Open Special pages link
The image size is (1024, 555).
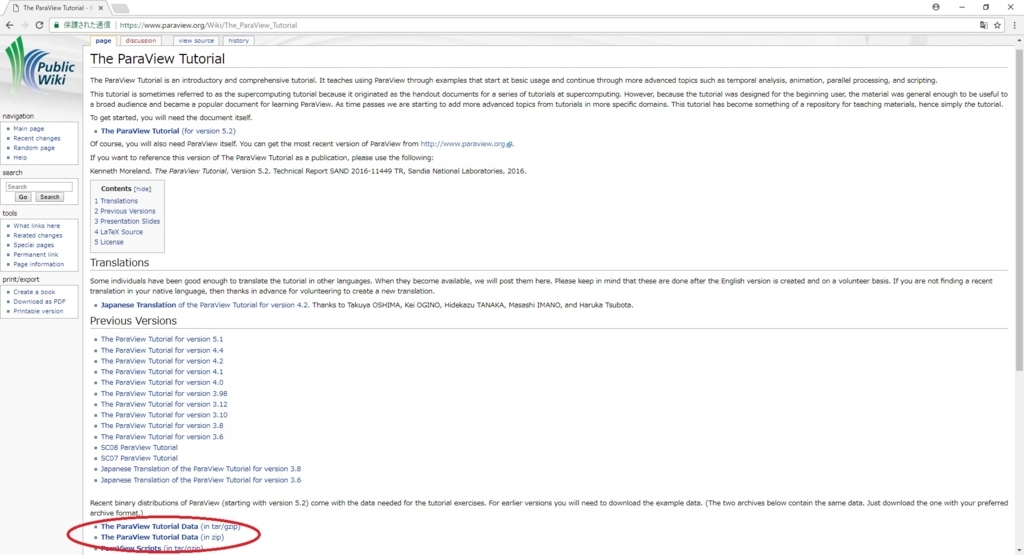tap(34, 245)
